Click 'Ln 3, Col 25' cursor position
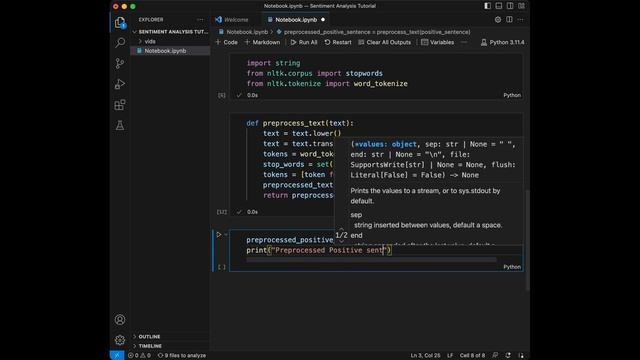Screen dimensions: 640x360 click(x=425, y=356)
